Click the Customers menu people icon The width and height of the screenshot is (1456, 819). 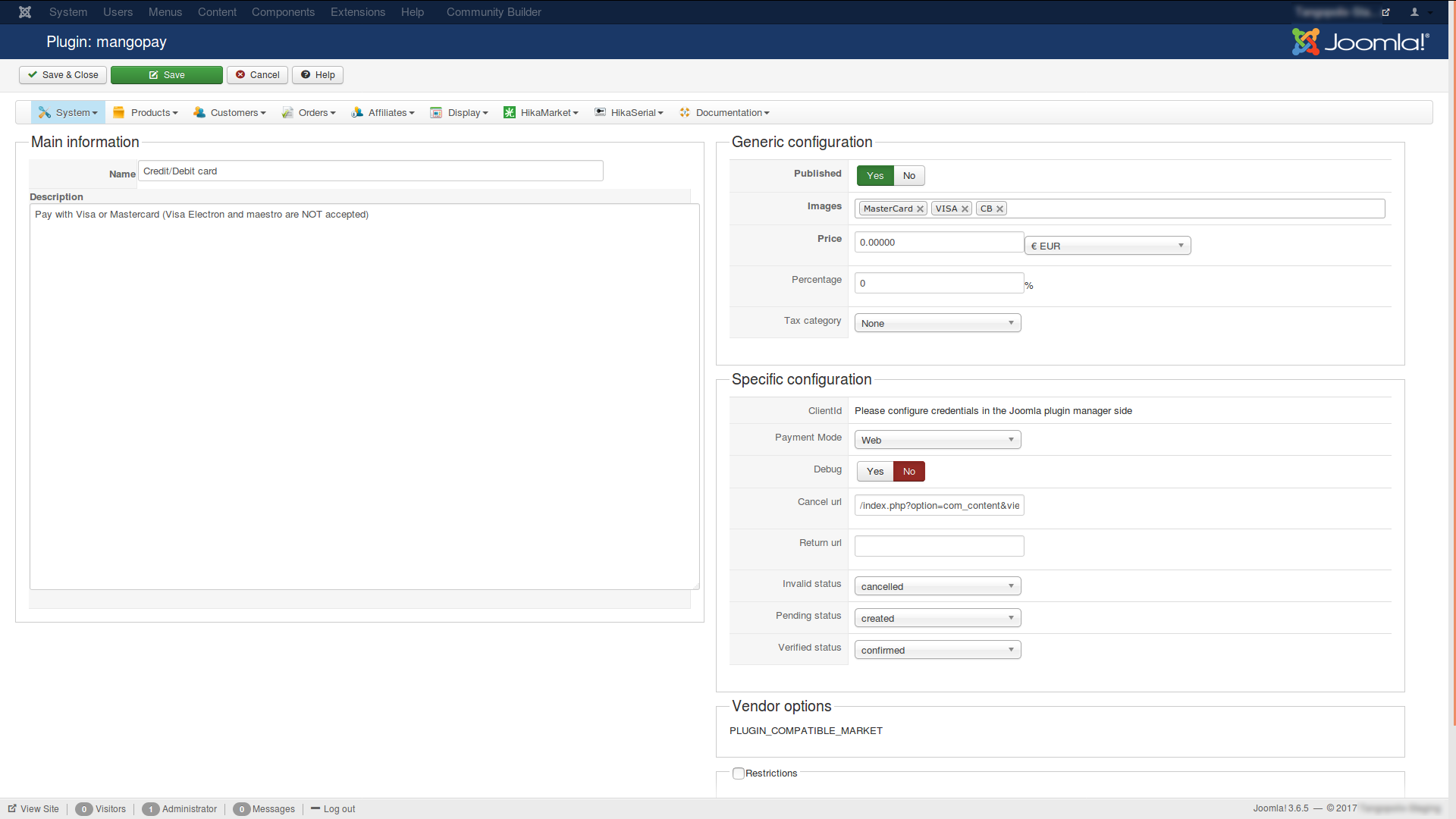click(199, 112)
